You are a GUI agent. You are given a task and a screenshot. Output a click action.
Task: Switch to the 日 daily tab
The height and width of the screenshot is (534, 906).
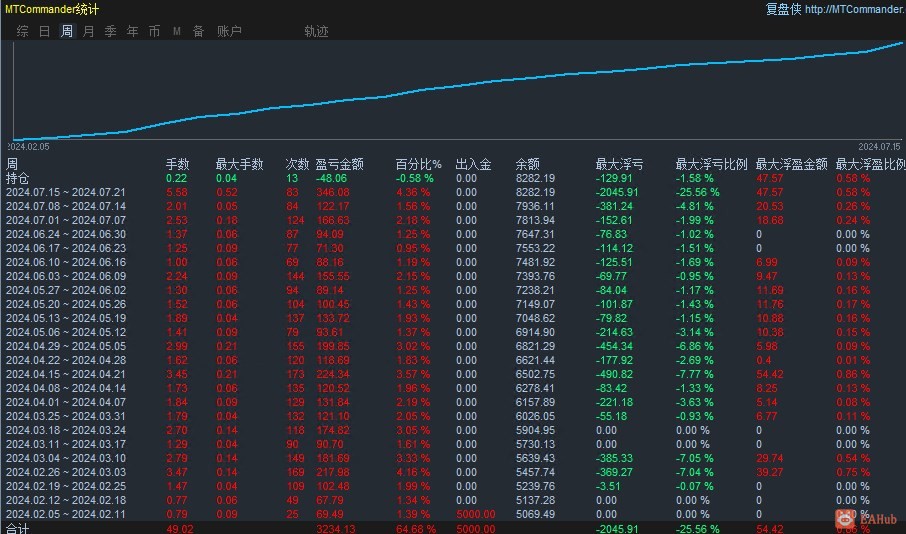[44, 31]
